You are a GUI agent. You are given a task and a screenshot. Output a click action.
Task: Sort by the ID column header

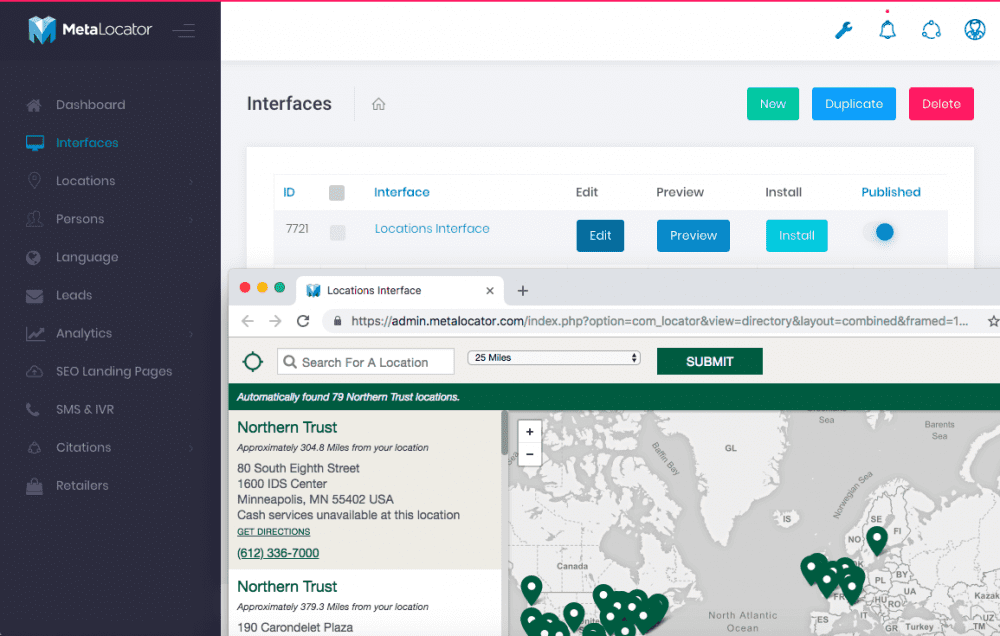pos(289,192)
